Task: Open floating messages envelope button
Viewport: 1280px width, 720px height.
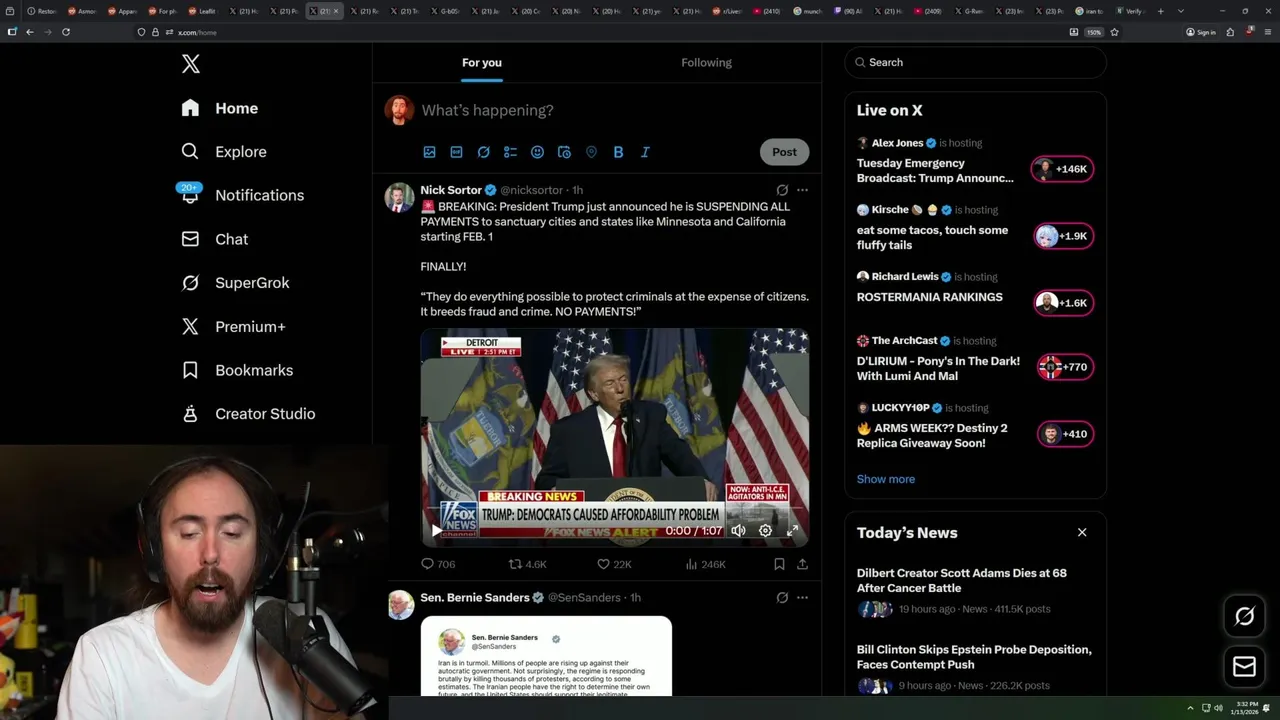Action: (x=1245, y=667)
